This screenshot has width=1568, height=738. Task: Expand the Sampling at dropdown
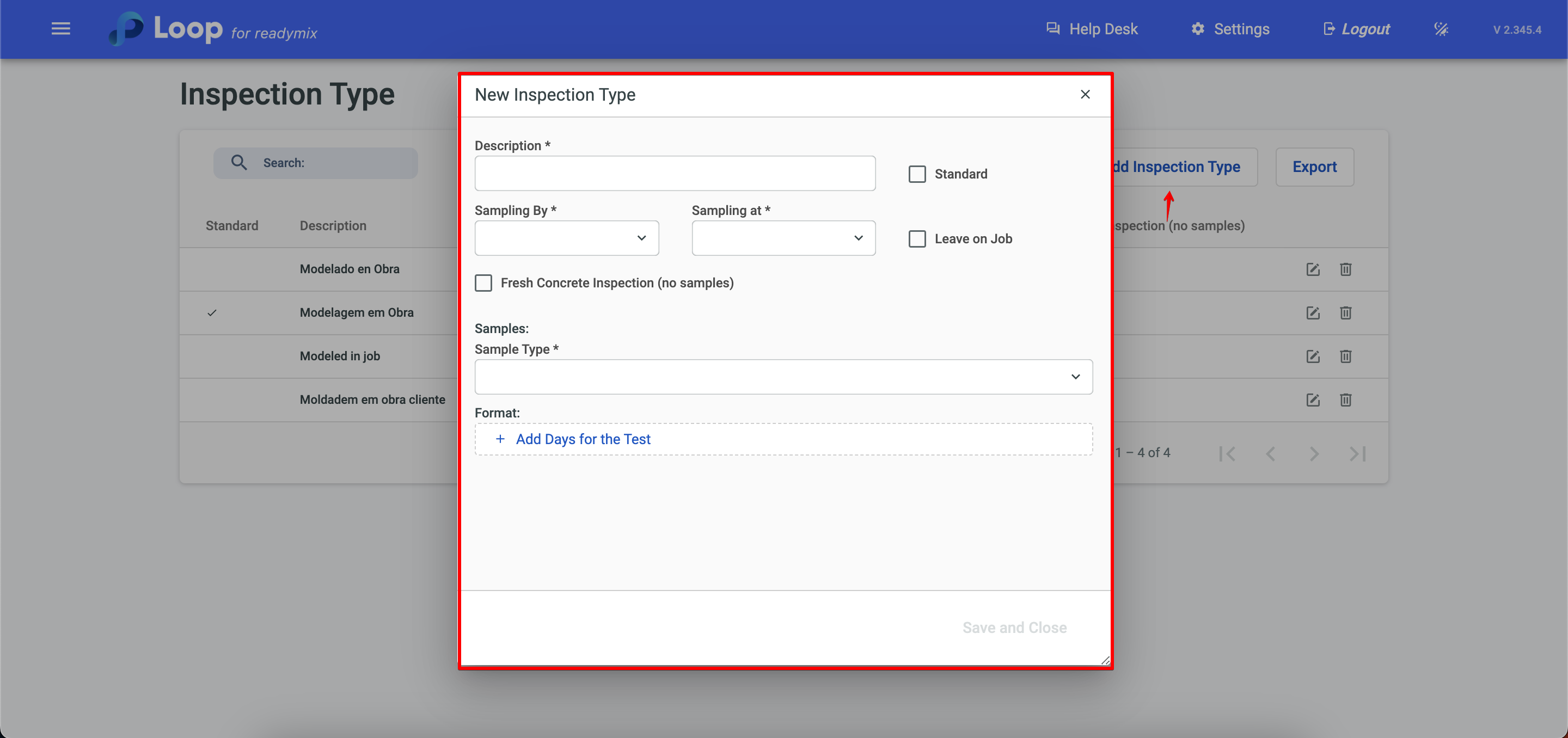tap(783, 238)
